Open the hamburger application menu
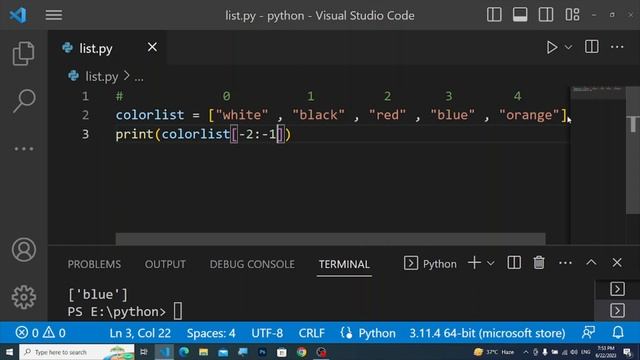Viewport: 640px width, 360px height. pos(53,15)
